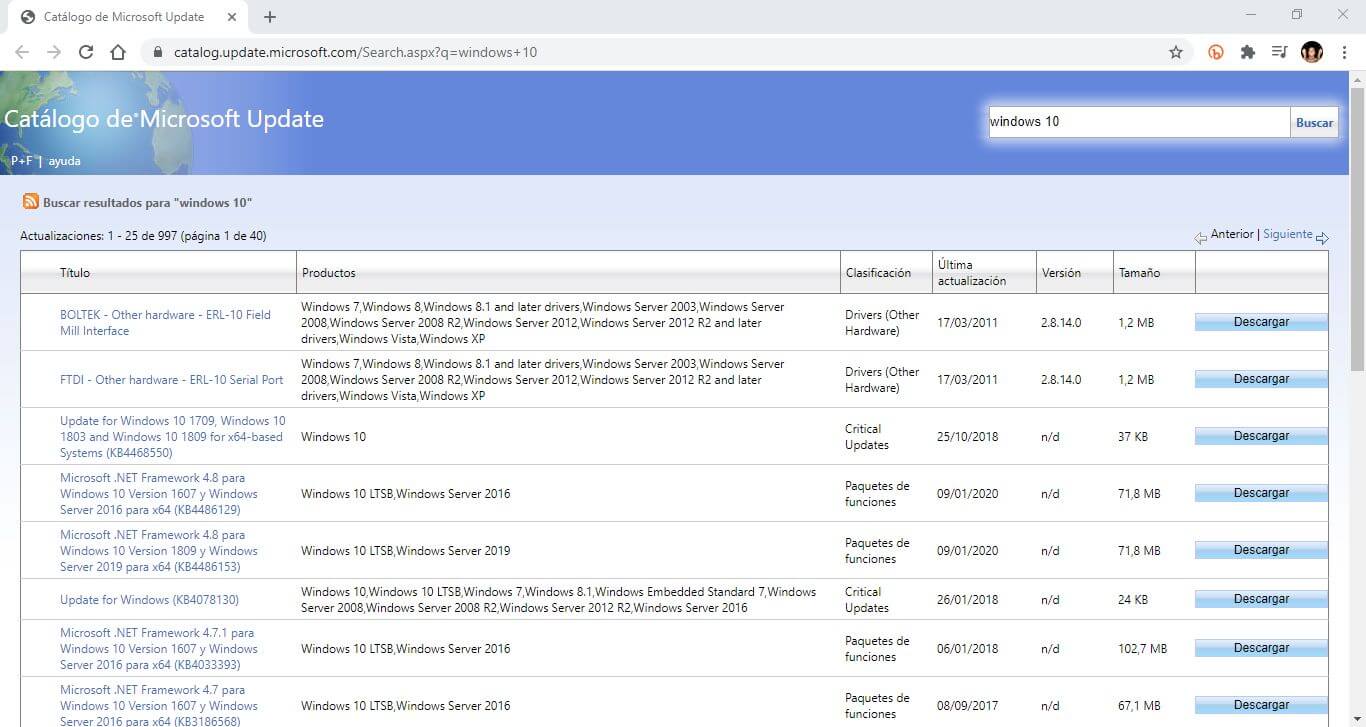Open FTDI ERL-10 Serial Port link
The image size is (1366, 727).
[x=171, y=380]
